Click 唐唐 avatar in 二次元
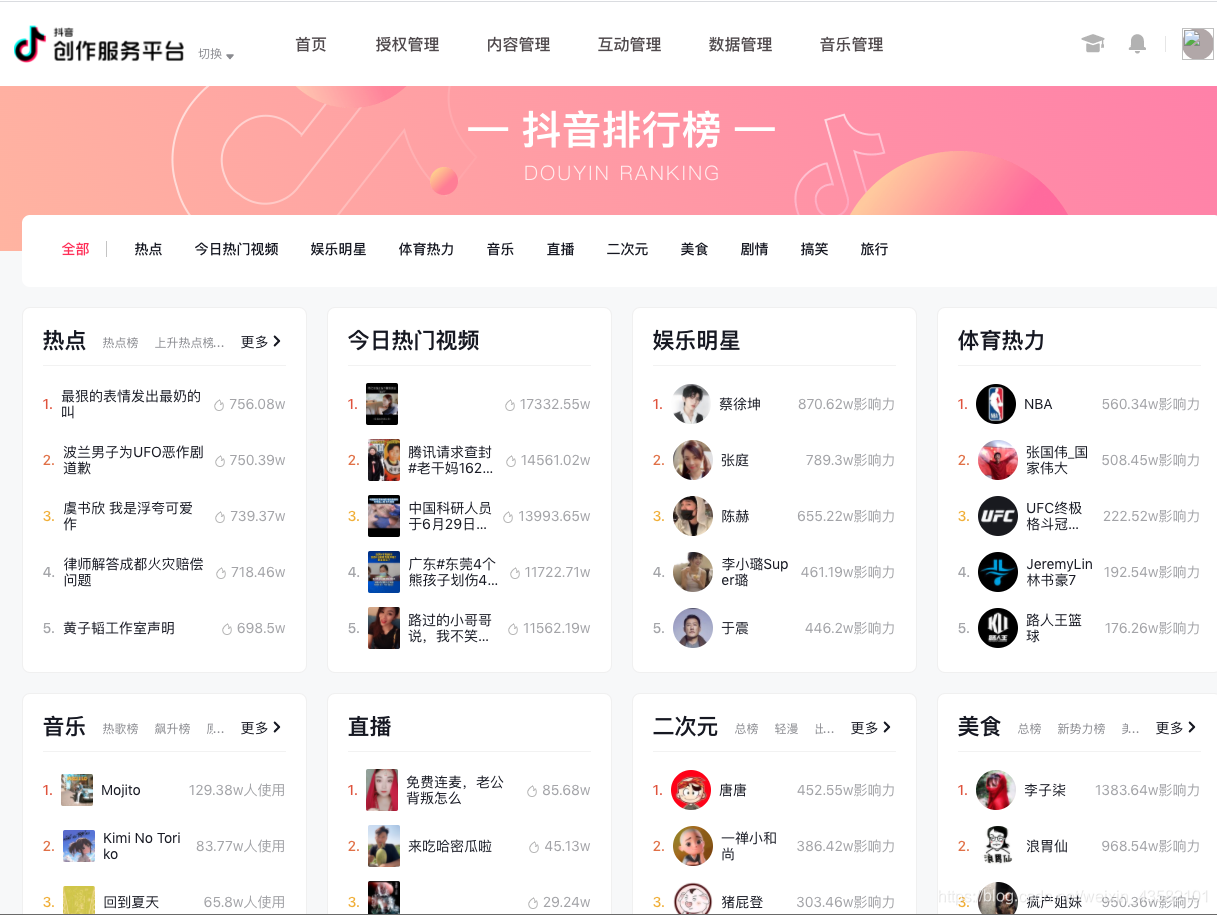1217x915 pixels. click(691, 790)
